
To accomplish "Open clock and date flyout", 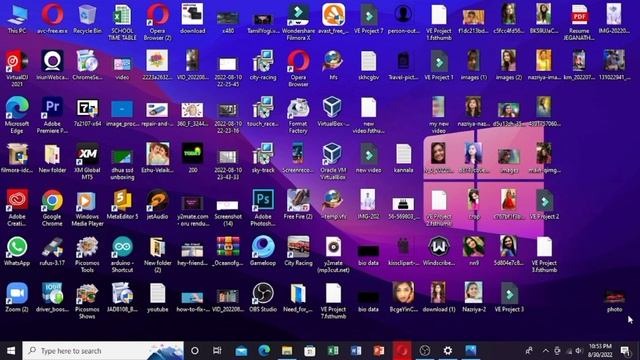I will (x=600, y=351).
